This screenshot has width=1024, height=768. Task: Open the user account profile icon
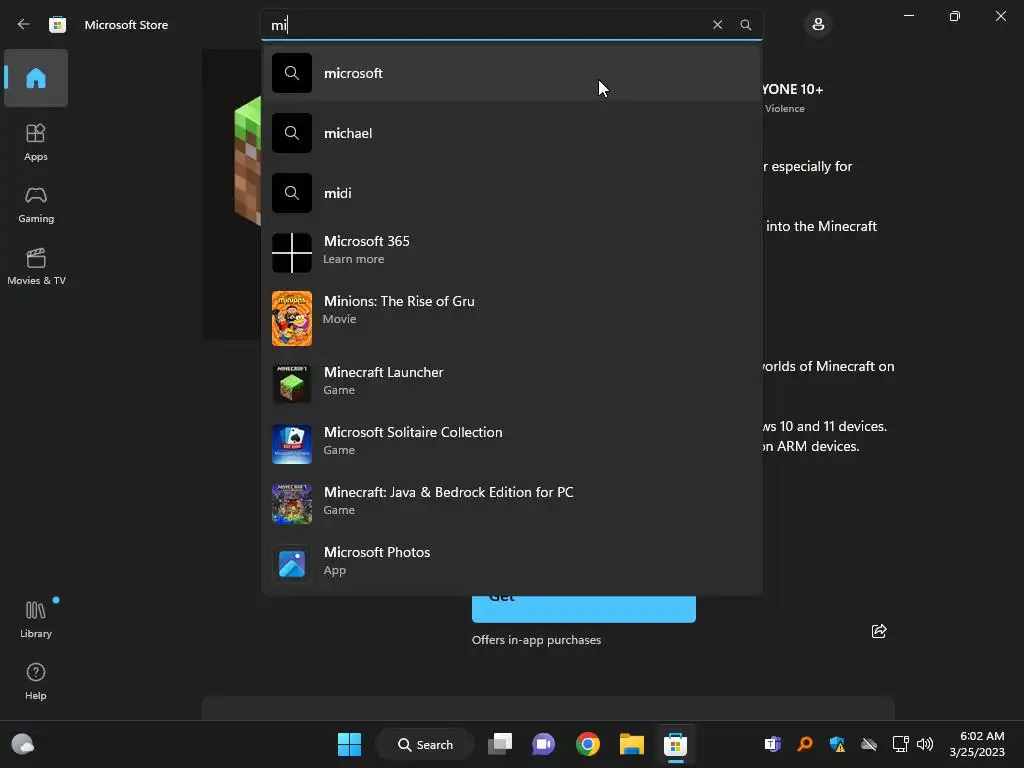818,25
